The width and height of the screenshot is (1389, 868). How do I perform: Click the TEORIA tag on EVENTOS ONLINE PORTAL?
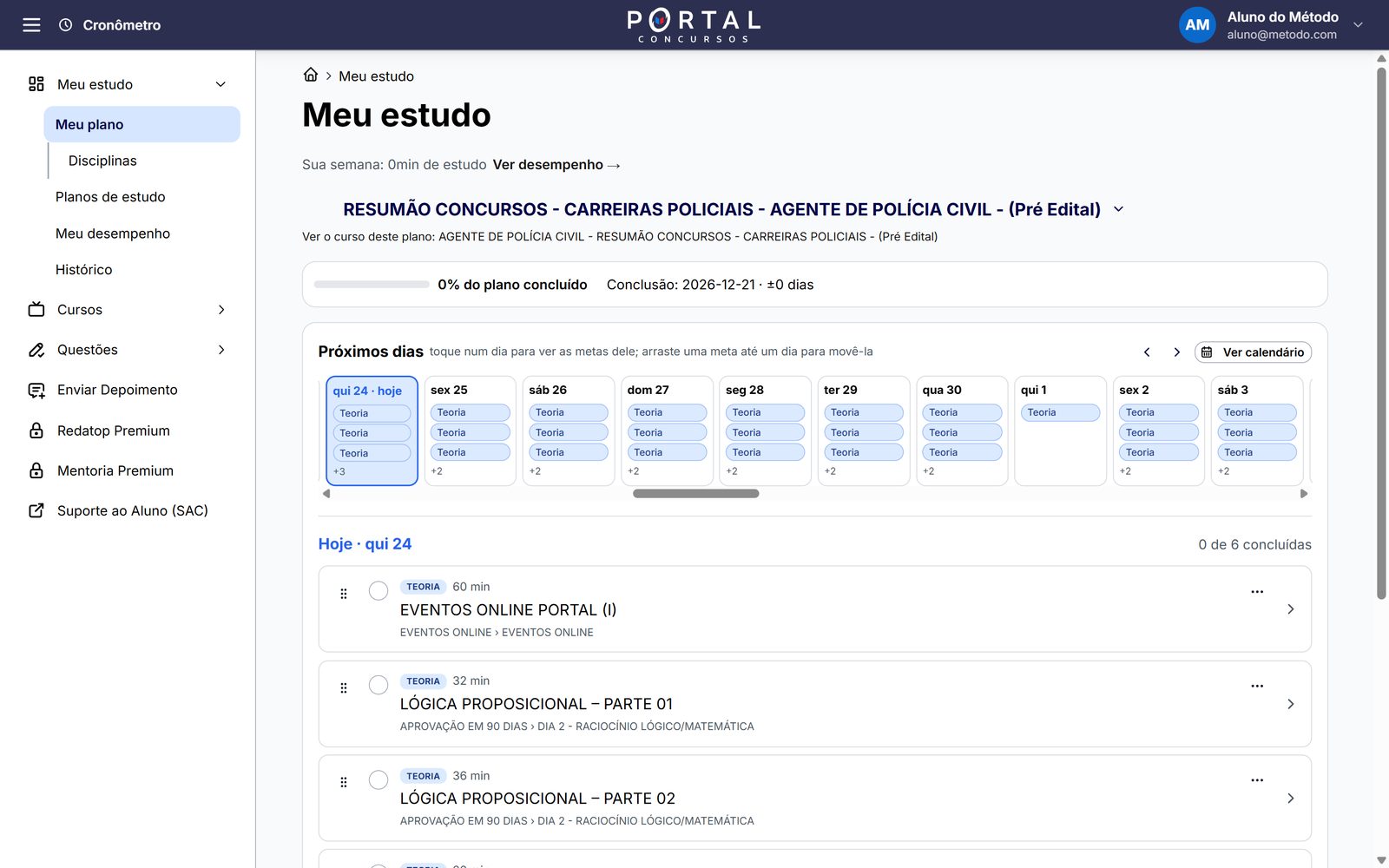[x=423, y=587]
